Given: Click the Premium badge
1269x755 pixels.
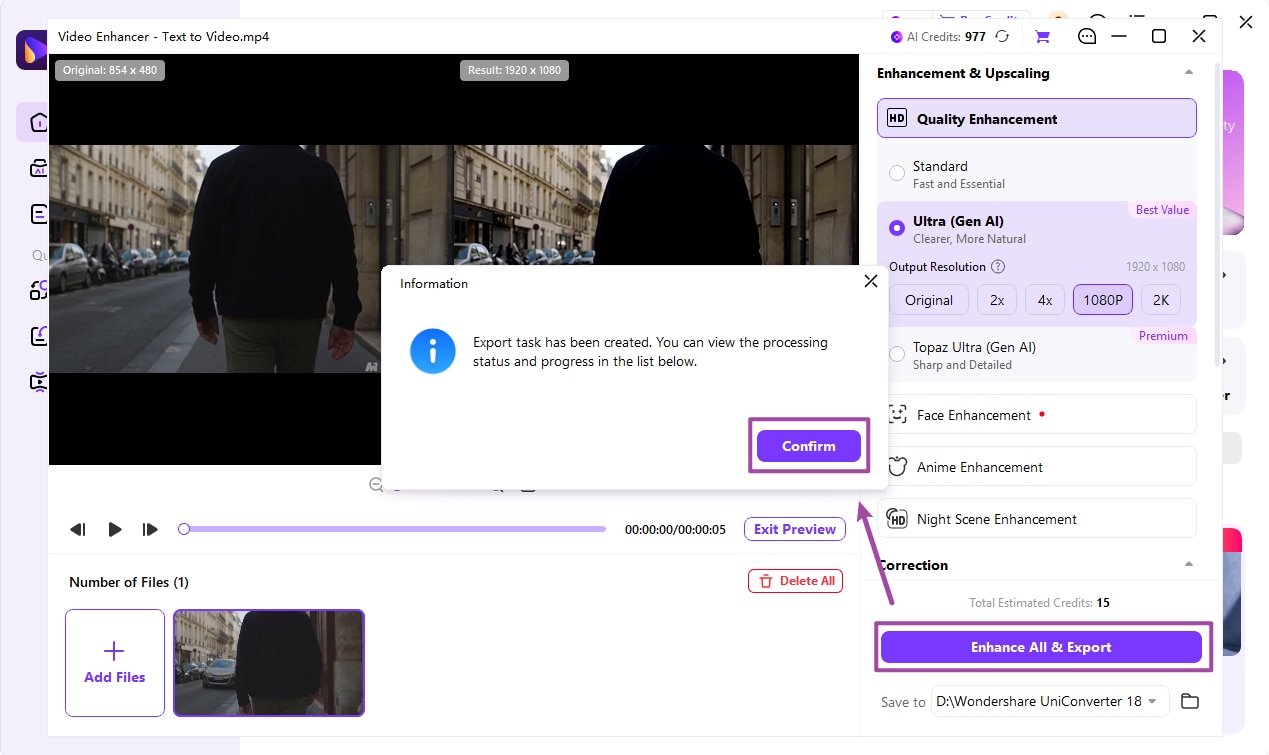Looking at the screenshot, I should tap(1163, 336).
